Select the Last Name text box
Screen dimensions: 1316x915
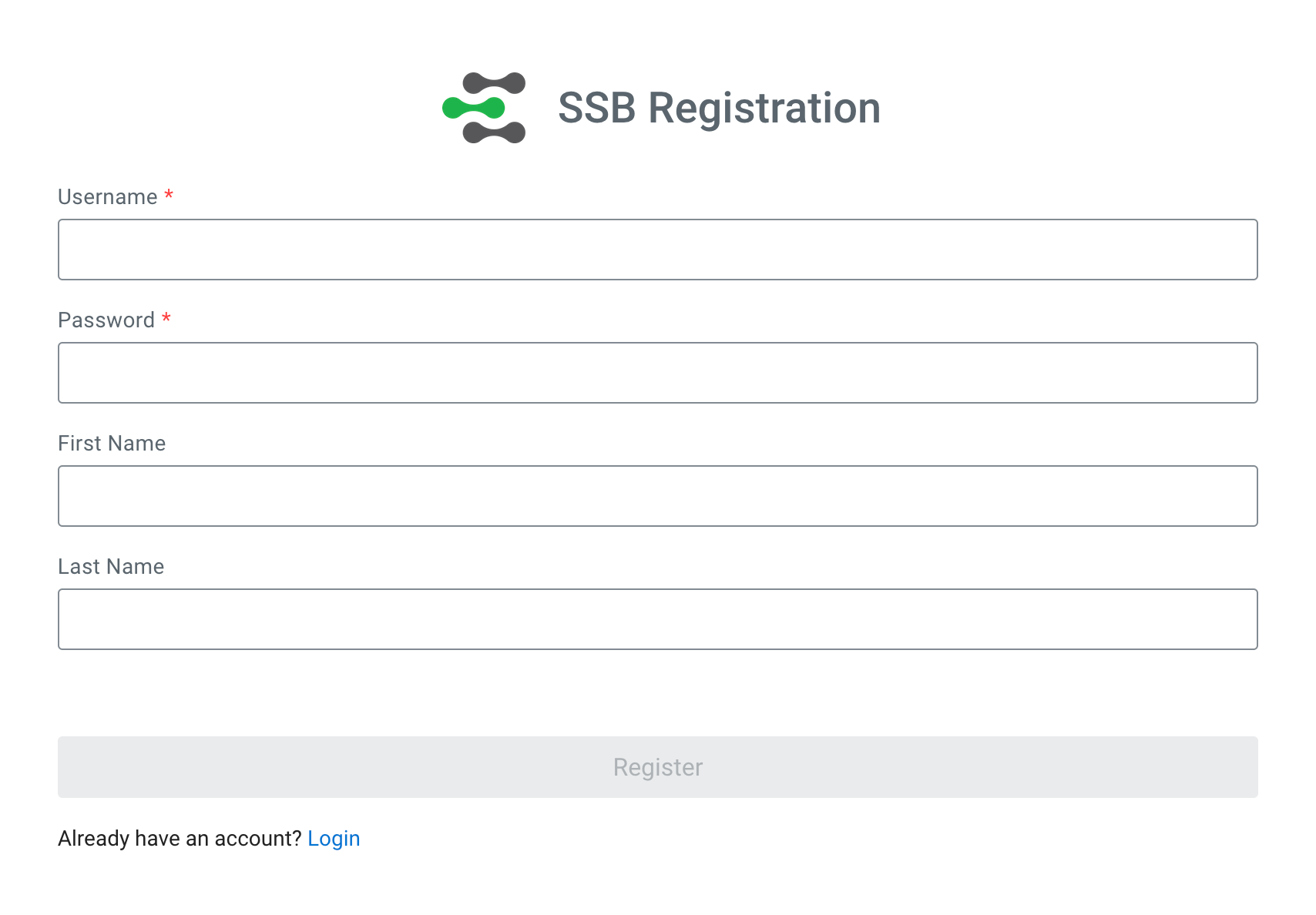pyautogui.click(x=657, y=619)
